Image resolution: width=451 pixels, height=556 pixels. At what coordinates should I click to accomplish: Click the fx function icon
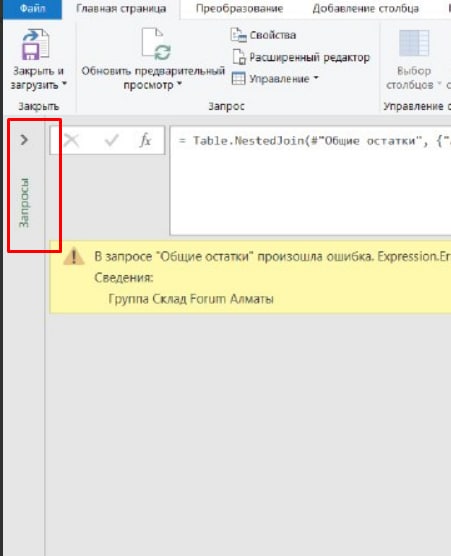[145, 140]
